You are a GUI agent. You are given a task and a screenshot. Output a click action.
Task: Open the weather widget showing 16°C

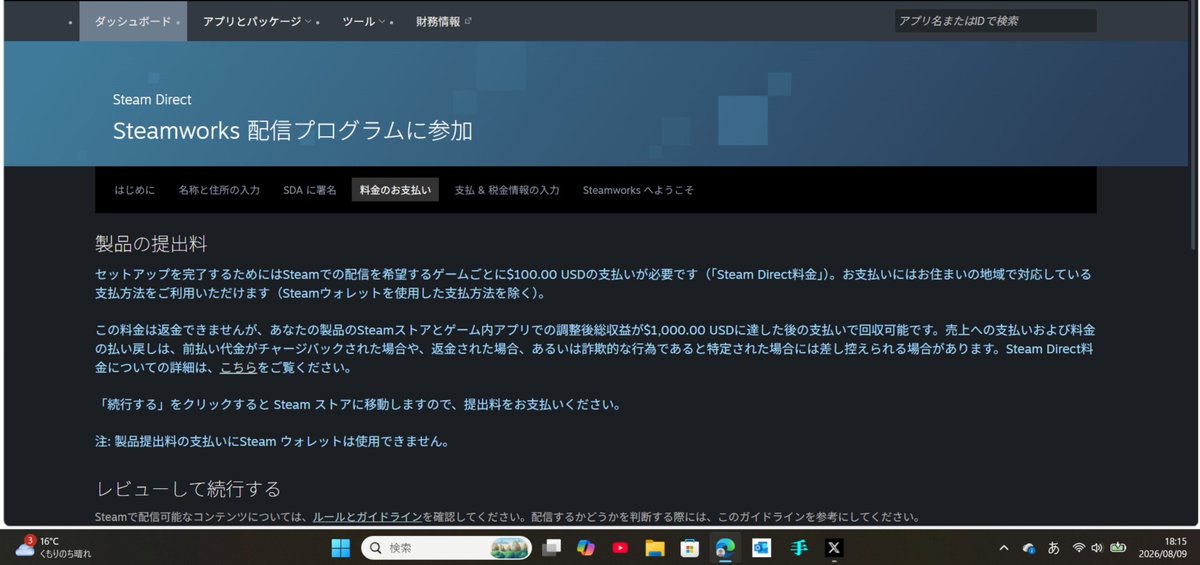(x=53, y=547)
